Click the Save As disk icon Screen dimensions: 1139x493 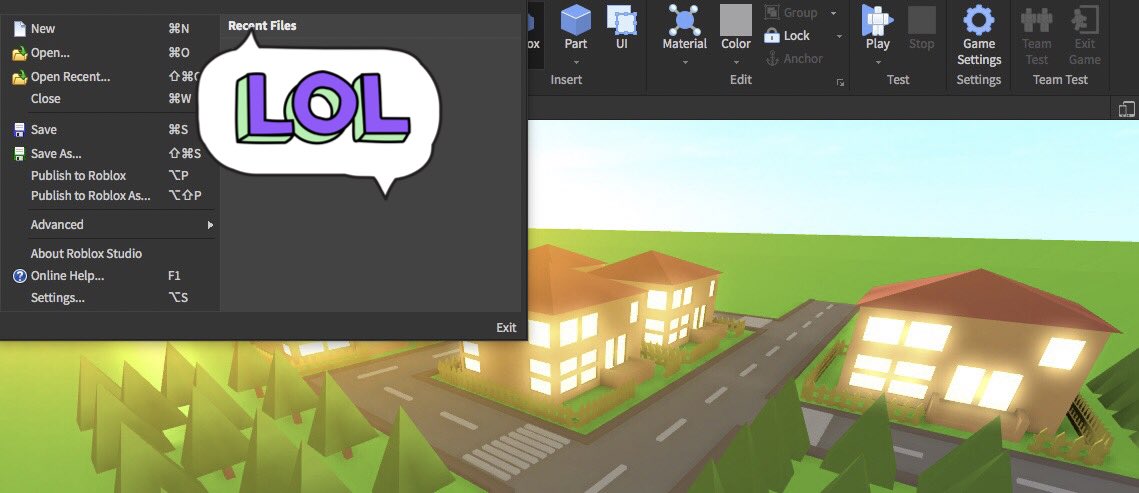pos(20,154)
